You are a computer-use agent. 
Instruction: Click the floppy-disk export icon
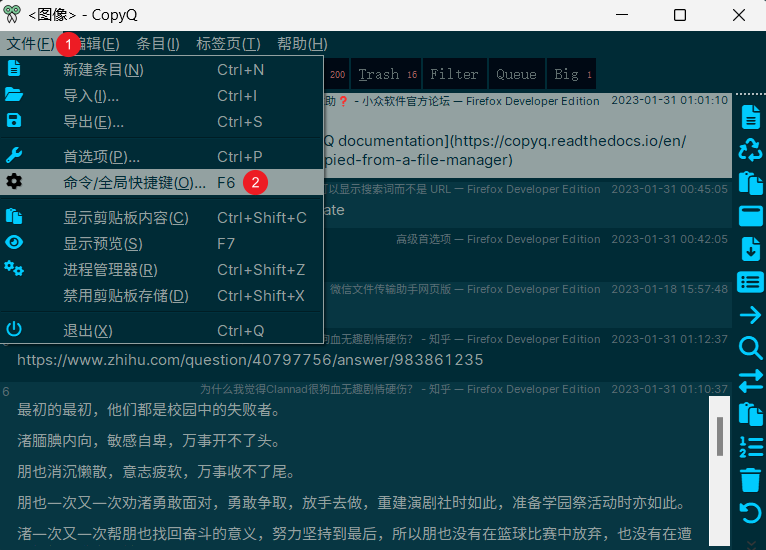point(14,120)
